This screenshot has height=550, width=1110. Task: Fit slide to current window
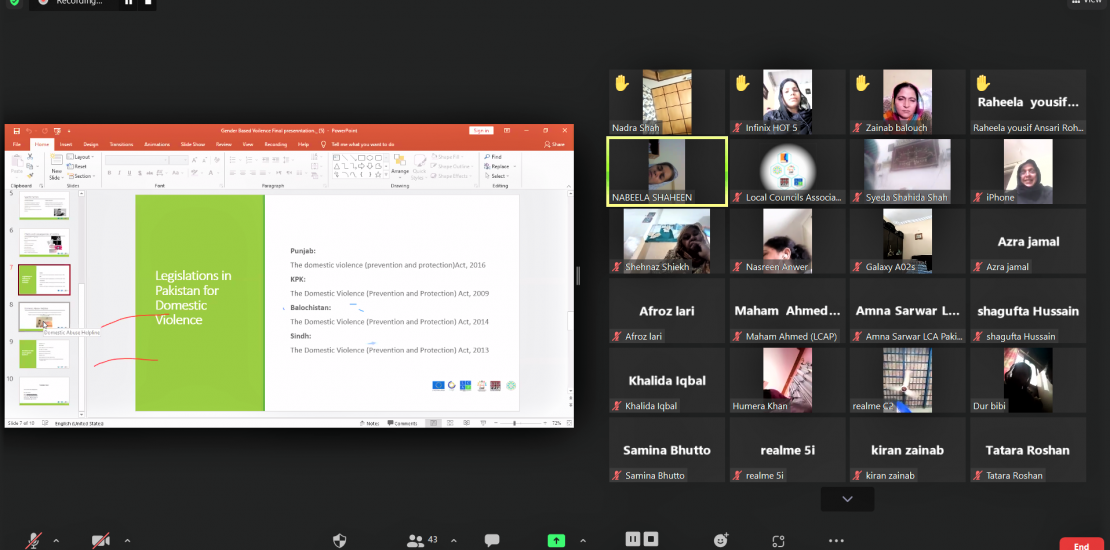pyautogui.click(x=567, y=423)
